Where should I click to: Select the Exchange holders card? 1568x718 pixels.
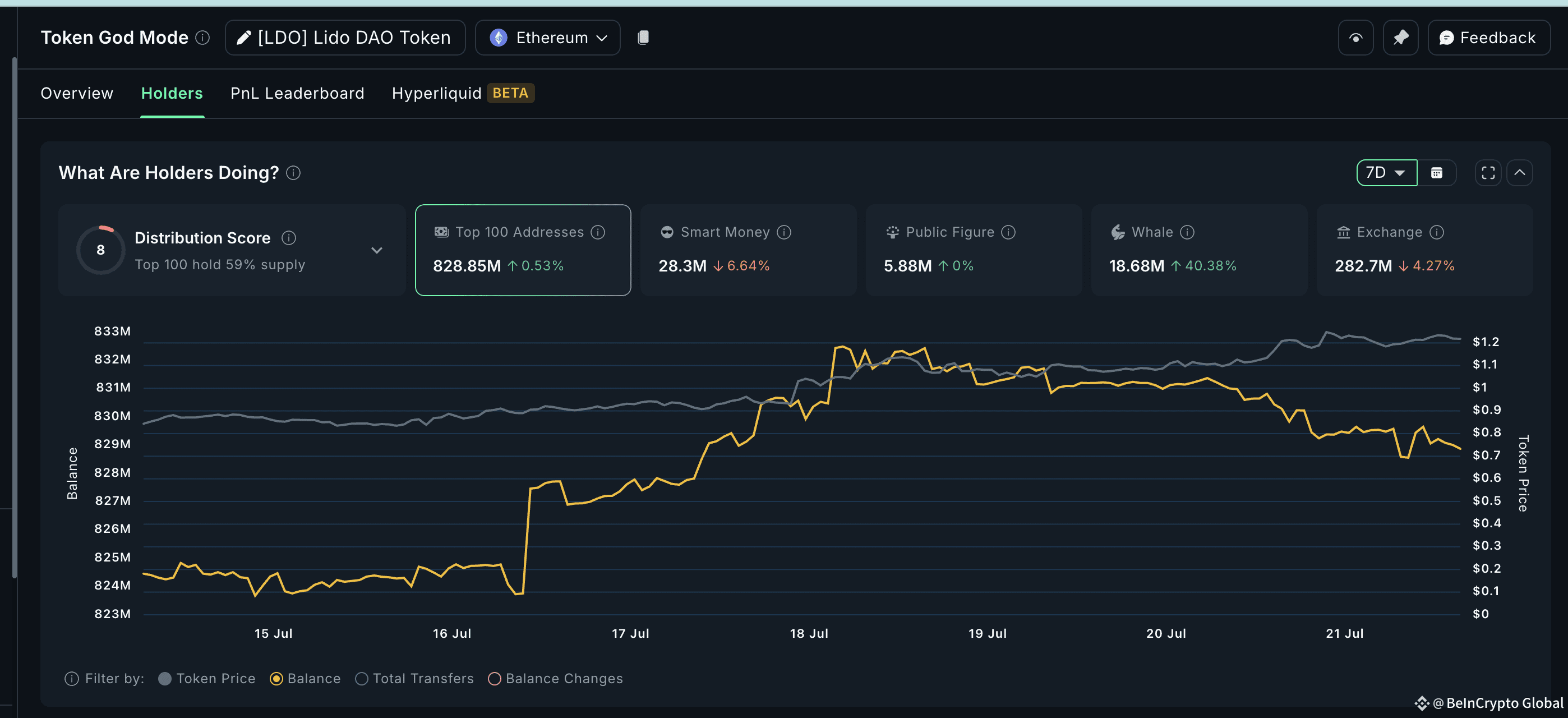pos(1424,250)
